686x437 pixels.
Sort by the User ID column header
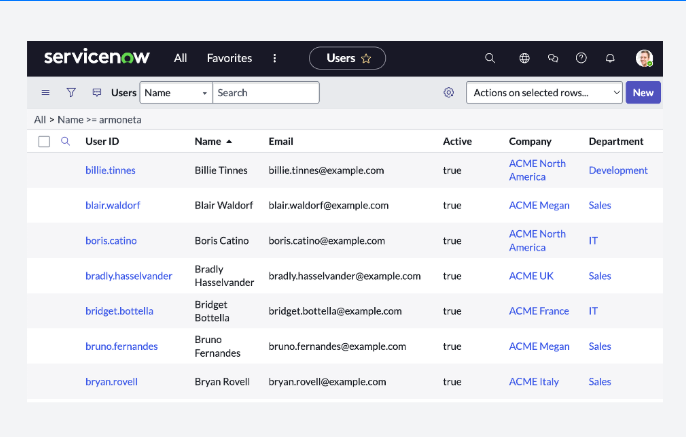102,141
